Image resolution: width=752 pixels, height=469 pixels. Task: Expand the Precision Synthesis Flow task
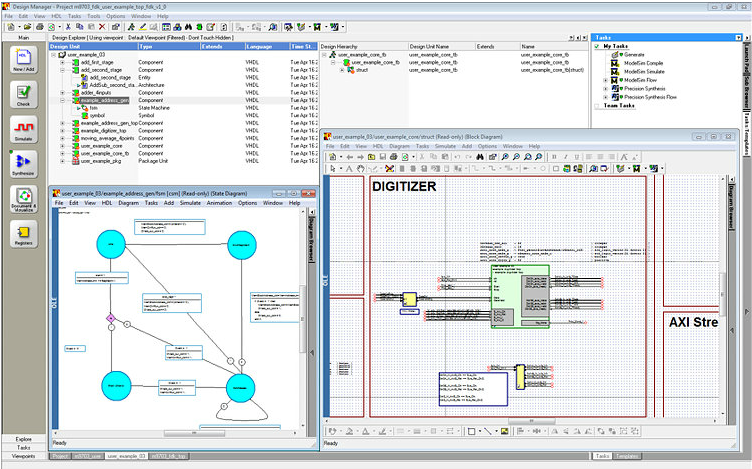[x=605, y=97]
